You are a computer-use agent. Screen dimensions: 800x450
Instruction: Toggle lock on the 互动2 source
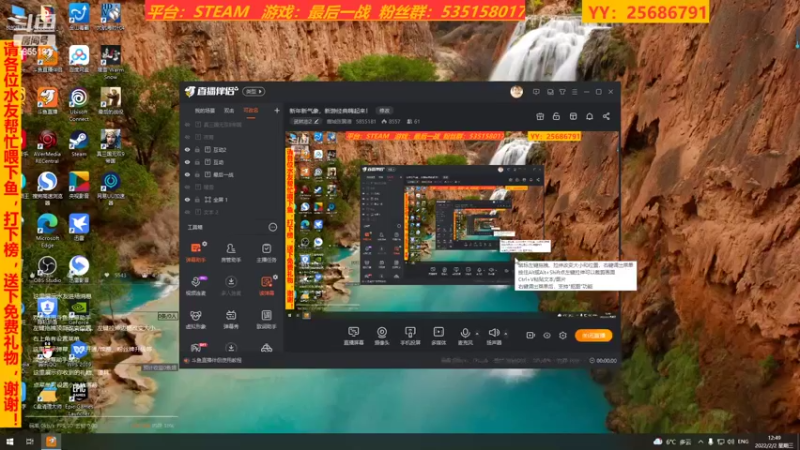[x=197, y=150]
